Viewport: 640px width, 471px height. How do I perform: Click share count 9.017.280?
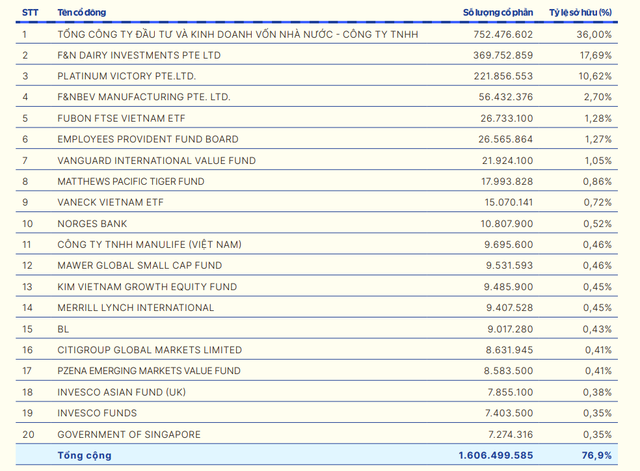(510, 329)
